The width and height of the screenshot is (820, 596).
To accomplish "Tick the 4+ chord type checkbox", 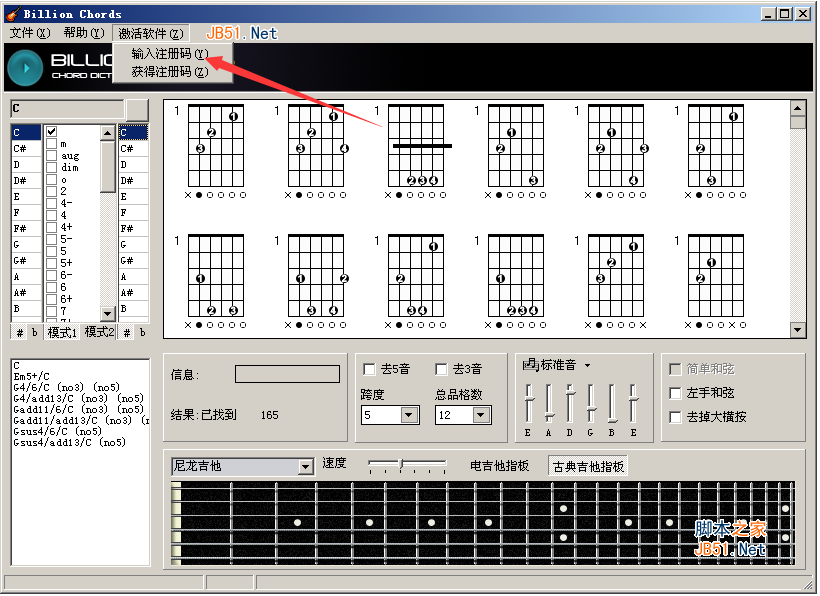I will click(51, 227).
